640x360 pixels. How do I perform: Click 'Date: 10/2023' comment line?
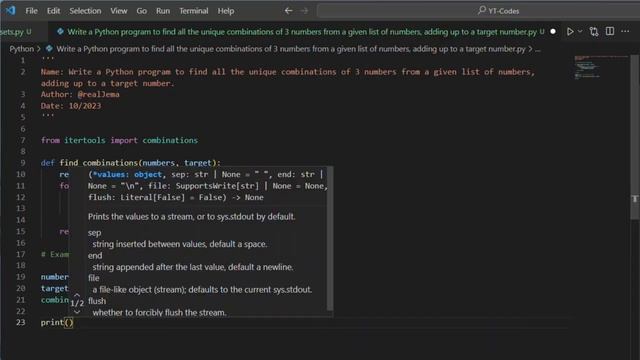click(71, 106)
